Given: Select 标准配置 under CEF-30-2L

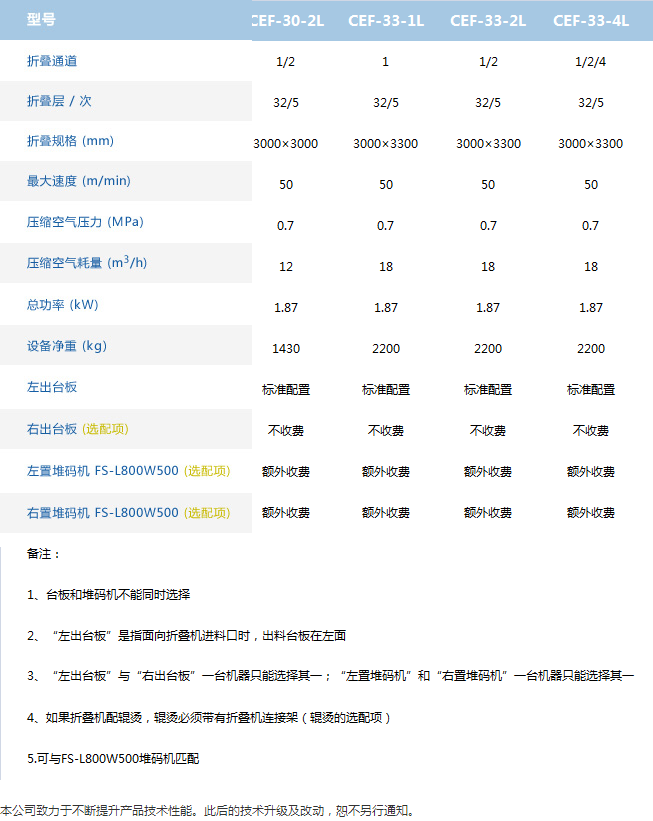Looking at the screenshot, I should click(286, 390).
